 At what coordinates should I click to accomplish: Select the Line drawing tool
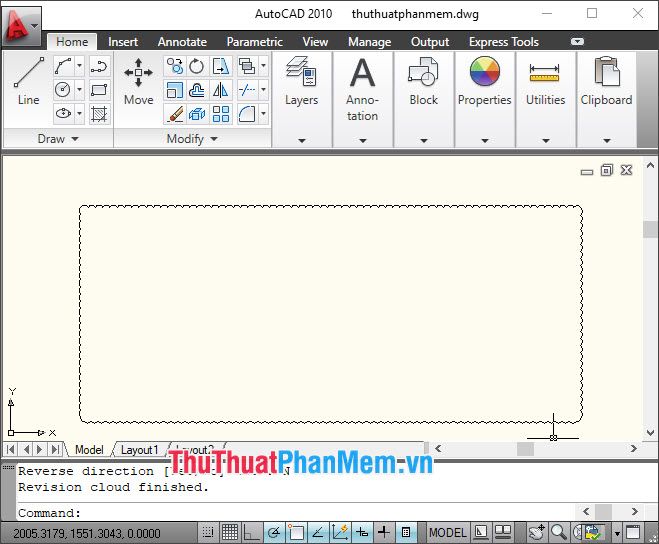[x=29, y=81]
